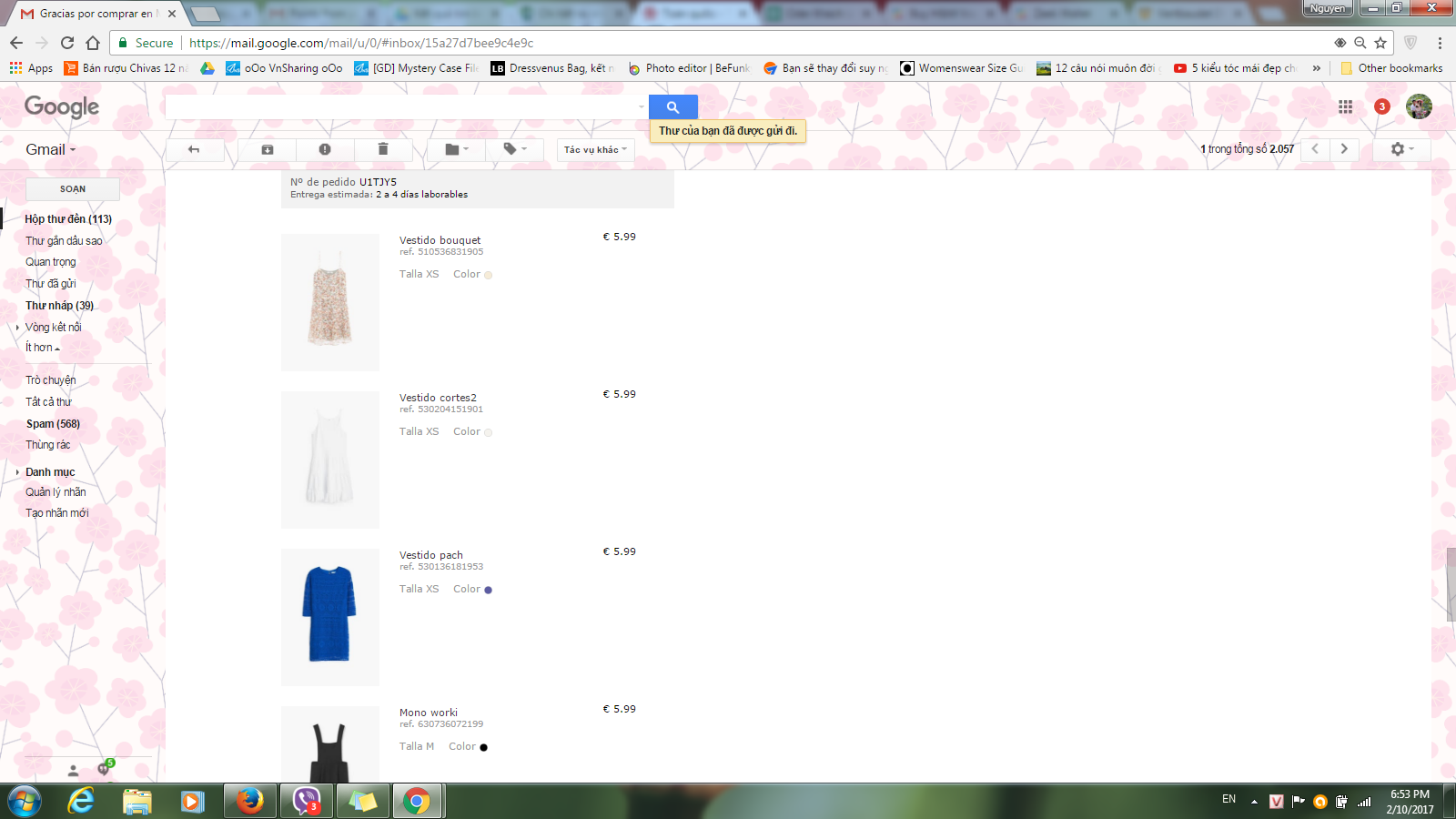Open the Google apps grid icon
Viewport: 1456px width, 819px height.
pos(1345,107)
